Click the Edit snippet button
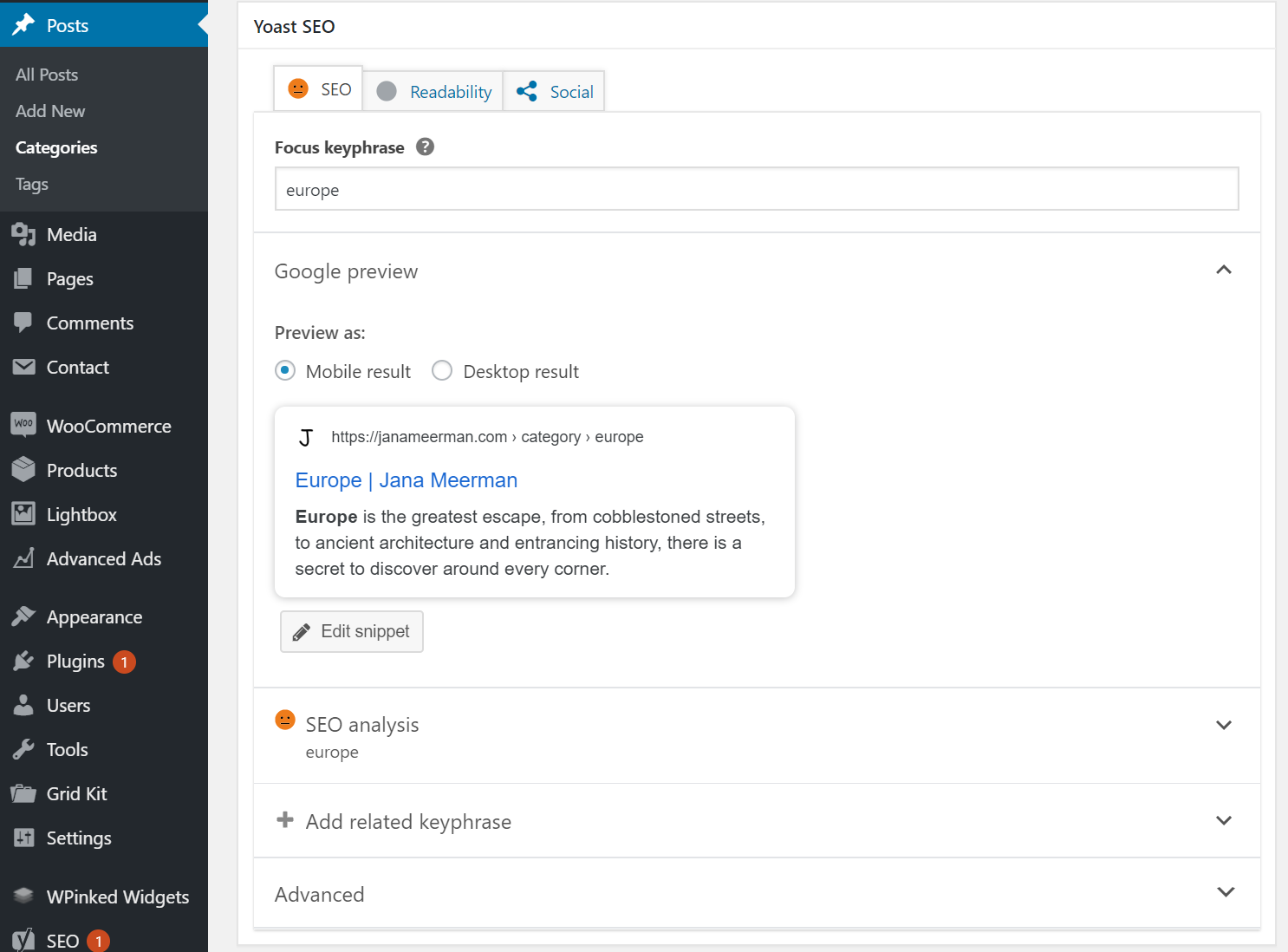 tap(352, 631)
